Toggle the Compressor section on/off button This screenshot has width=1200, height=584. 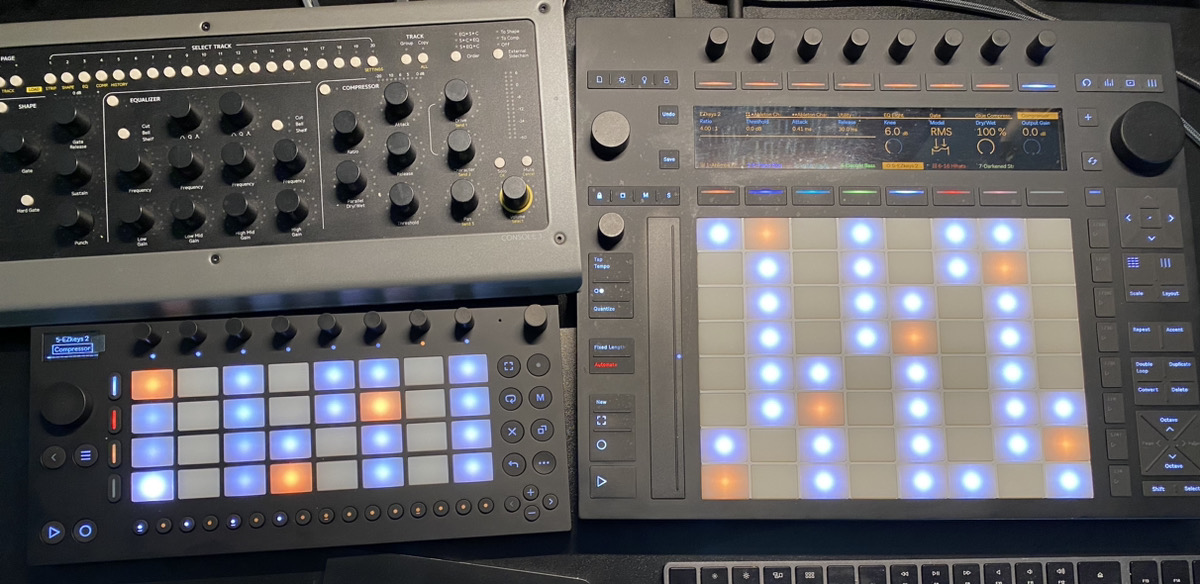(325, 89)
